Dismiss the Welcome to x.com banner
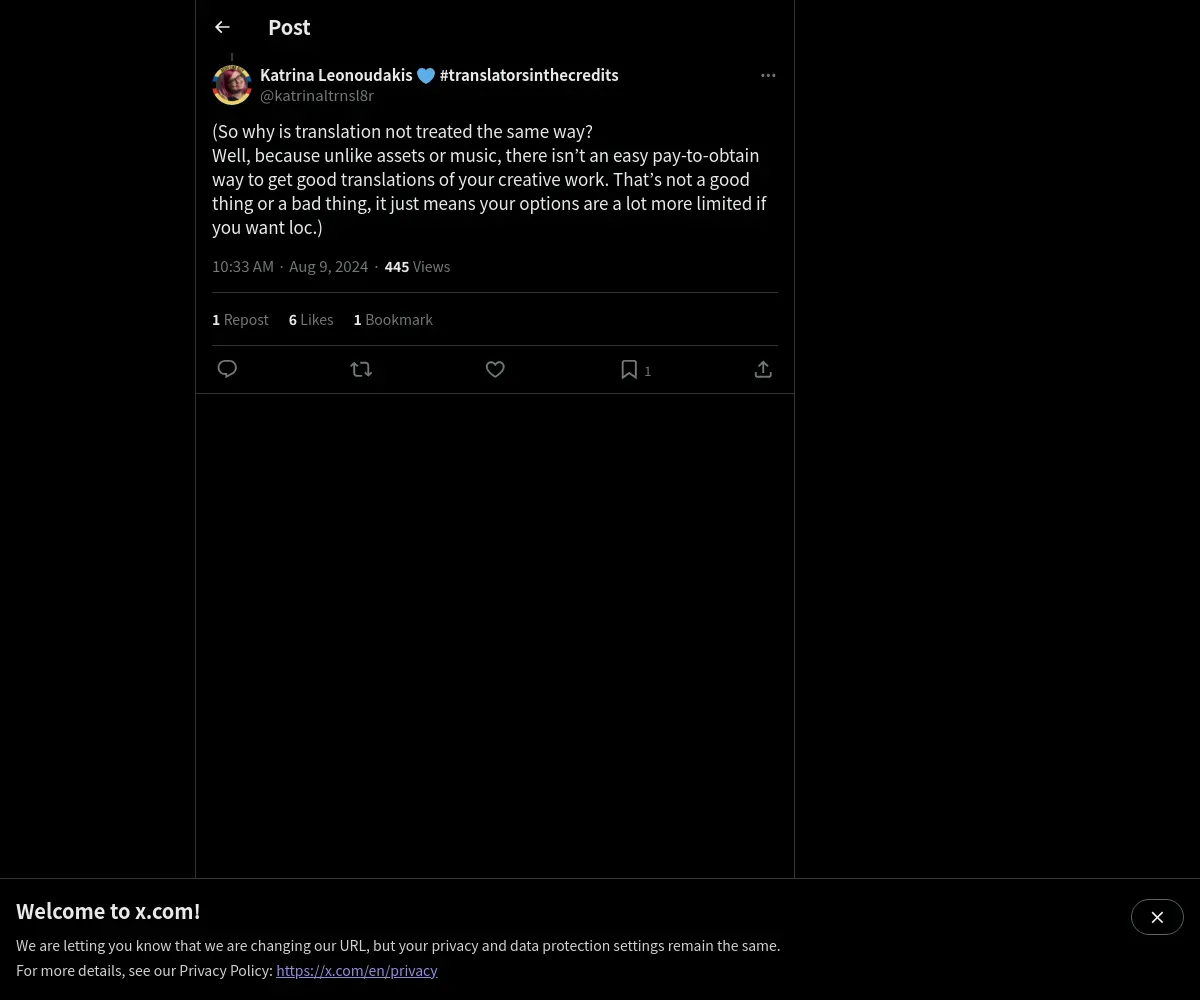The height and width of the screenshot is (1000, 1200). click(1157, 917)
